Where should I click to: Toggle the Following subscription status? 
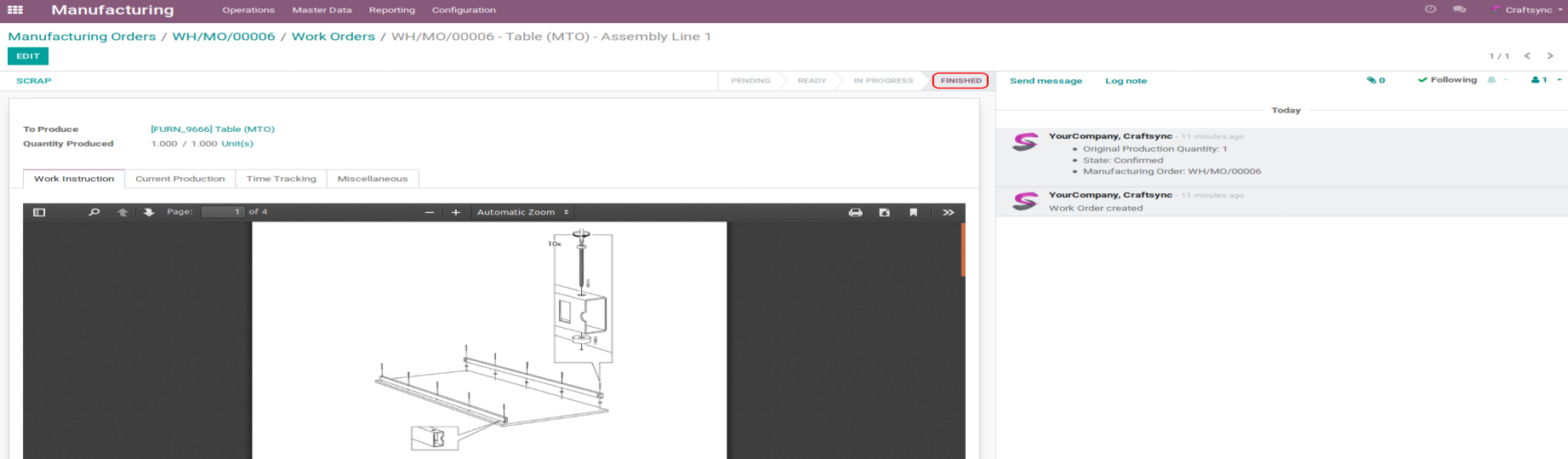click(x=1447, y=80)
